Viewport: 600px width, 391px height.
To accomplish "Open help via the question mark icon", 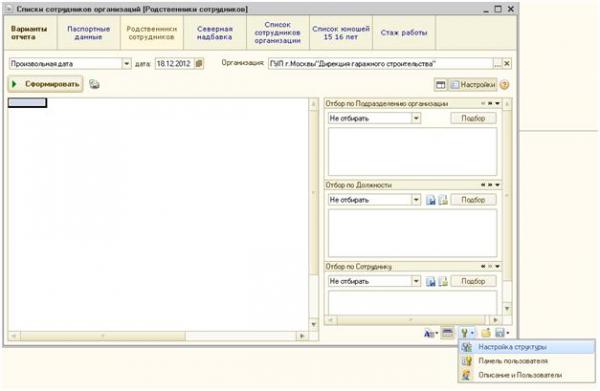I will click(x=504, y=85).
